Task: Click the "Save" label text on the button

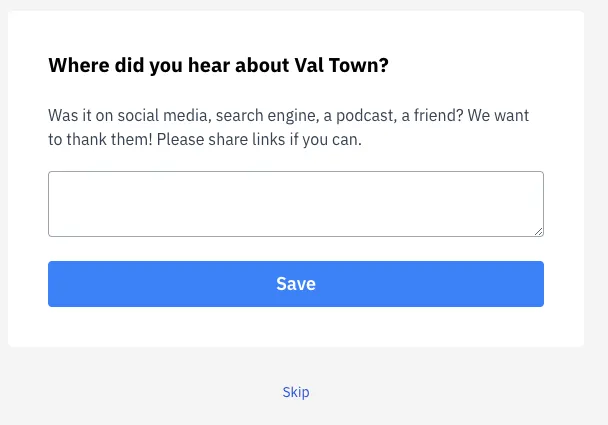Action: point(296,284)
